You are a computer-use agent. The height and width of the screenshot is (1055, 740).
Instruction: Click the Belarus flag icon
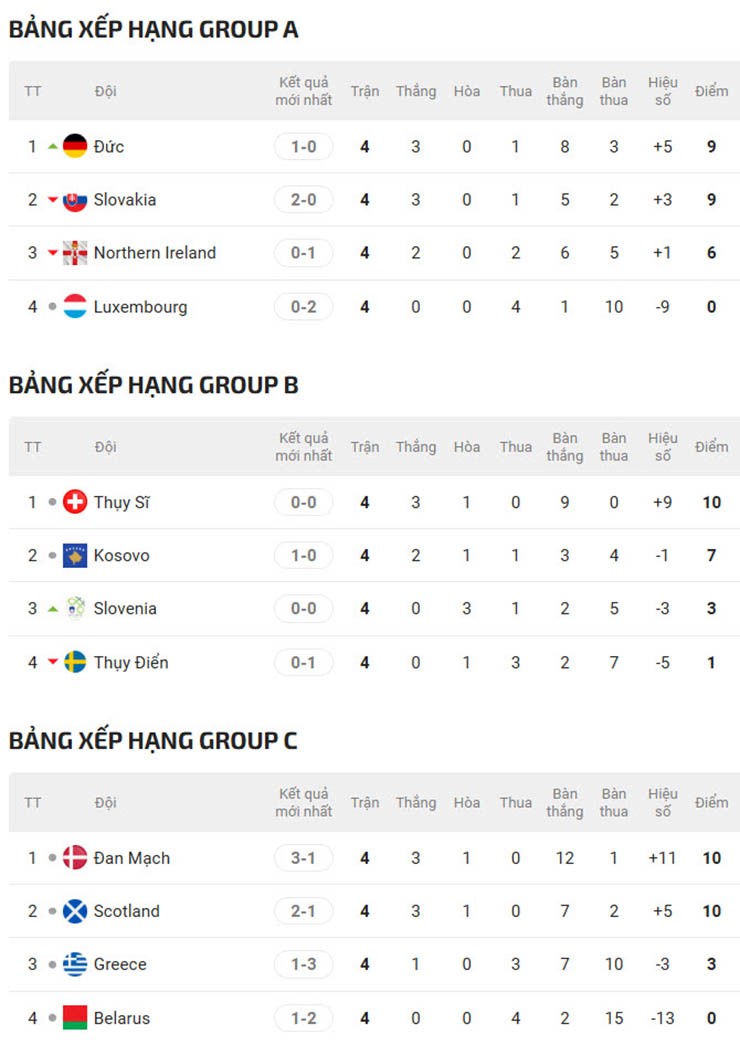click(75, 1018)
